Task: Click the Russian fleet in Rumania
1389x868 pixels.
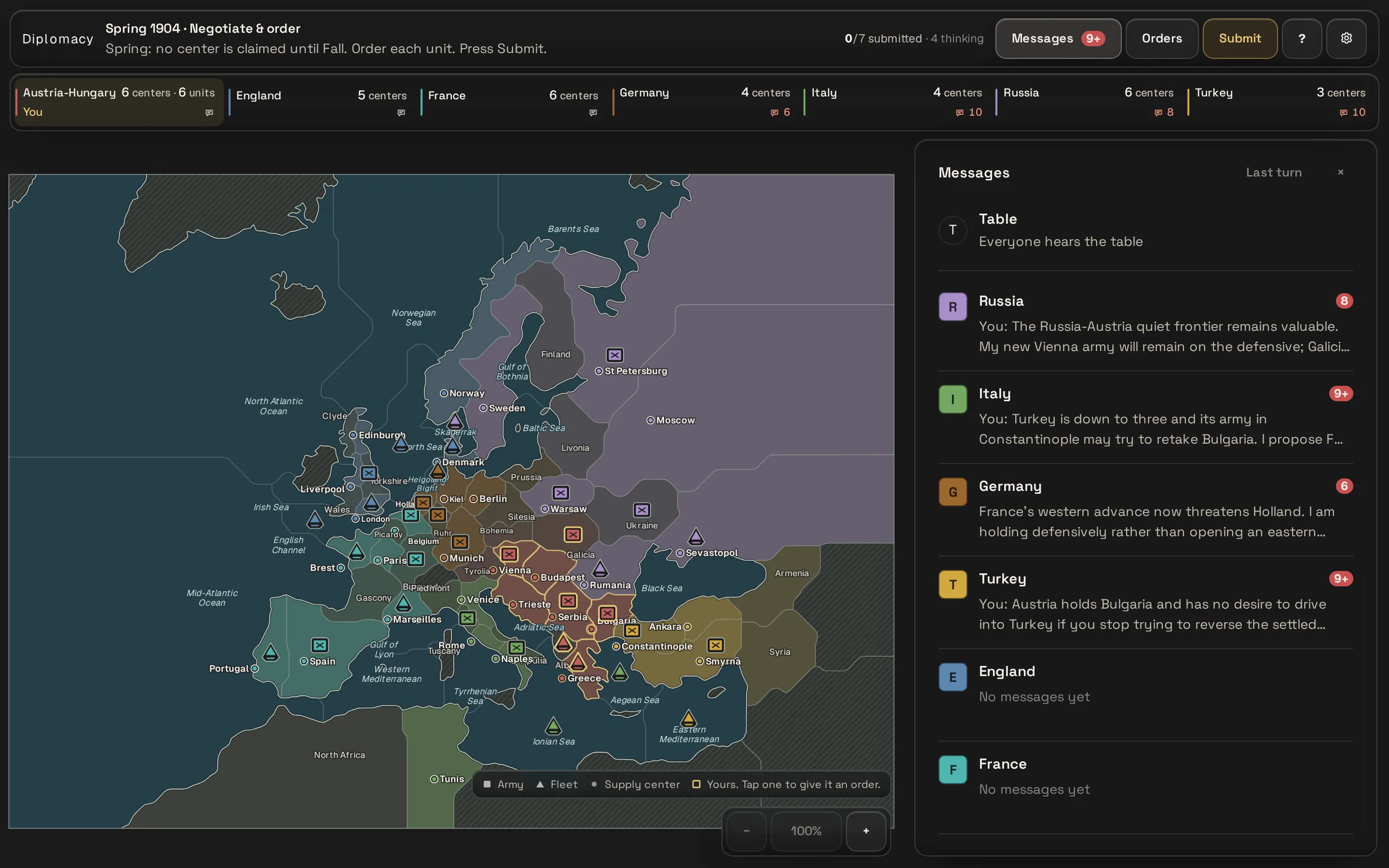Action: 600,569
